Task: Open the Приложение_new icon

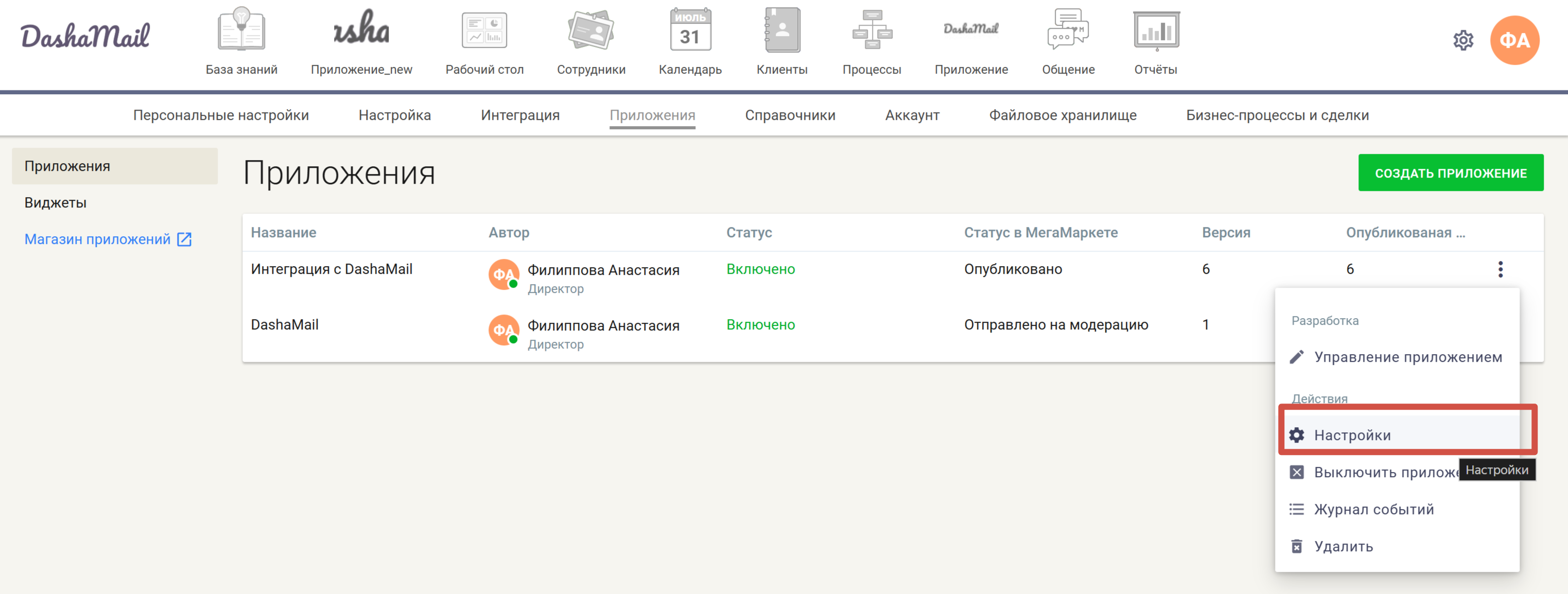Action: [x=361, y=28]
